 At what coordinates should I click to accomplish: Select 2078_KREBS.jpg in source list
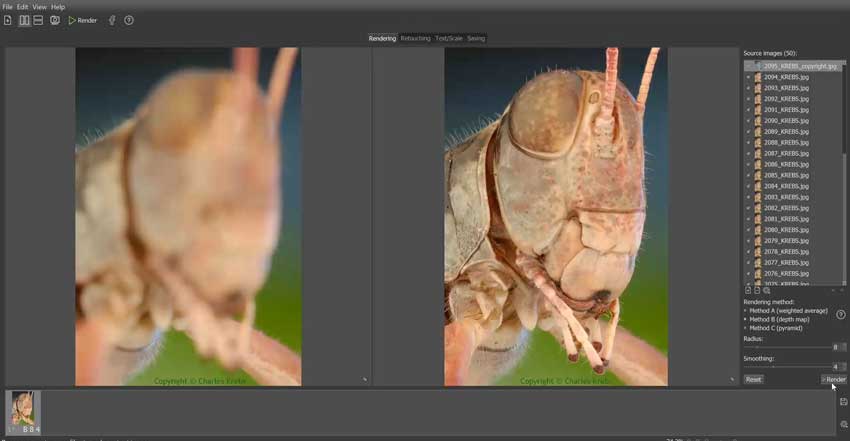[786, 252]
